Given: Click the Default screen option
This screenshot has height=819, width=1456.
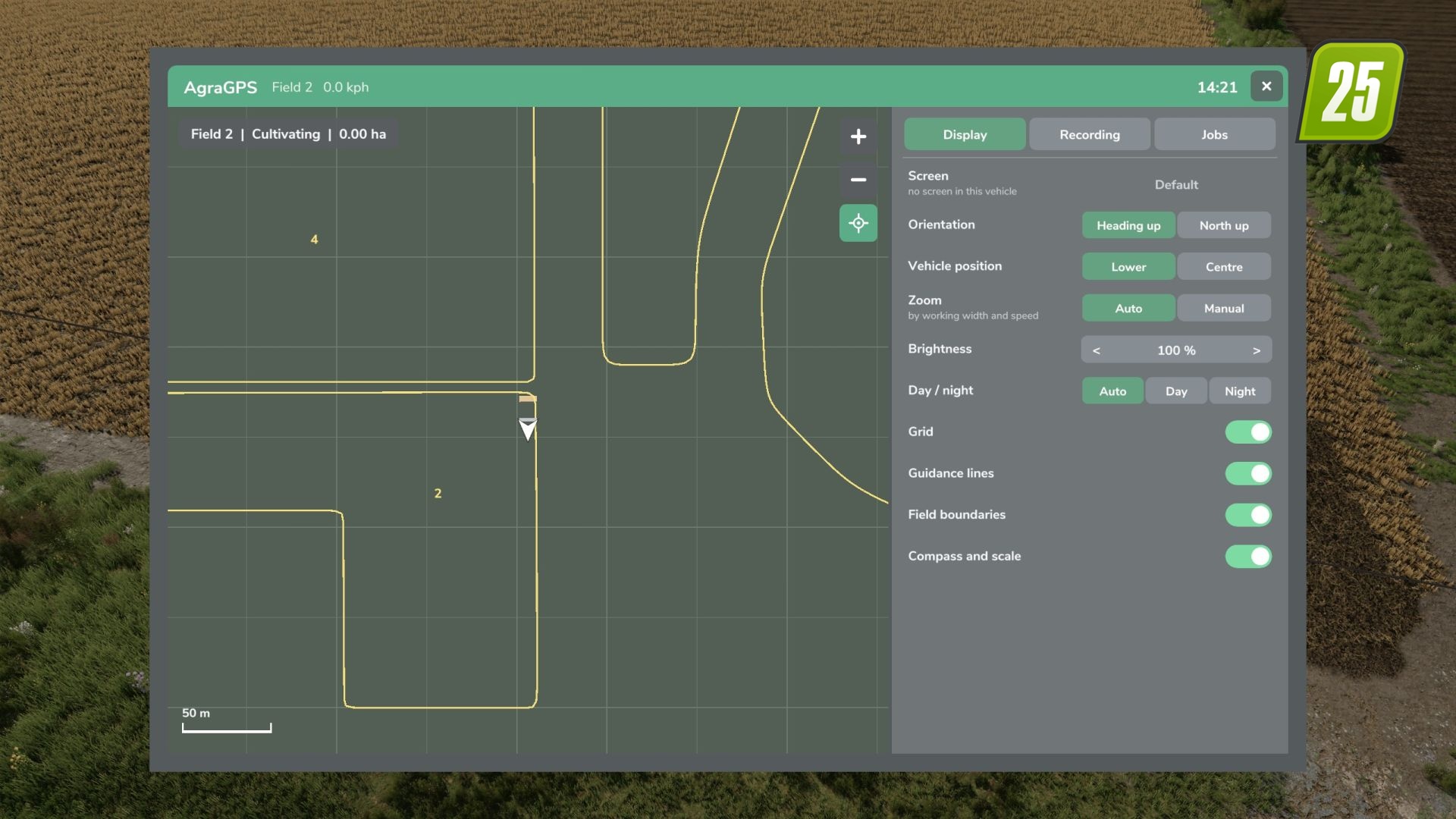Looking at the screenshot, I should tap(1176, 184).
